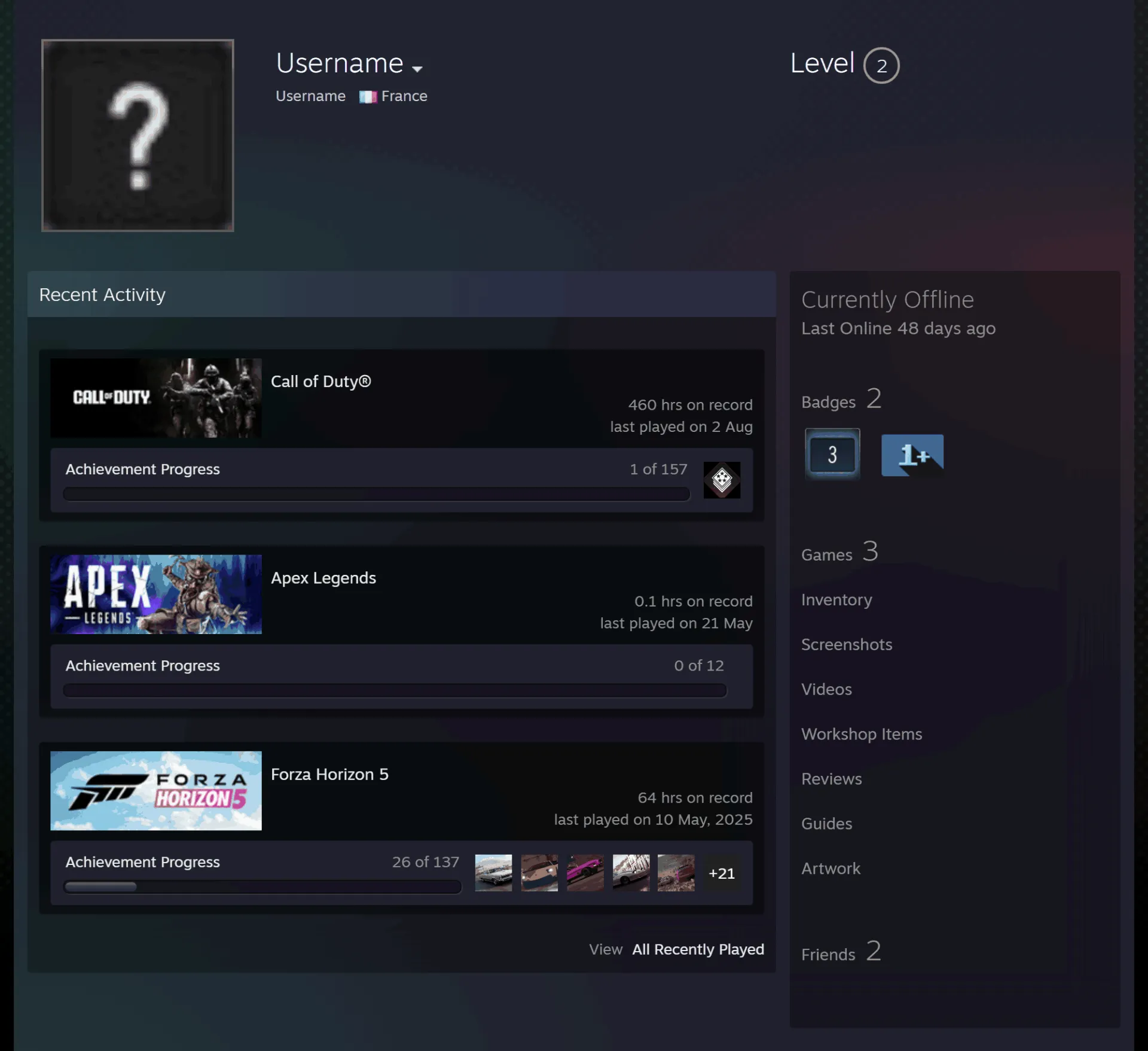Open the Call of Duty banner image
This screenshot has height=1051, width=1148.
pyautogui.click(x=156, y=398)
